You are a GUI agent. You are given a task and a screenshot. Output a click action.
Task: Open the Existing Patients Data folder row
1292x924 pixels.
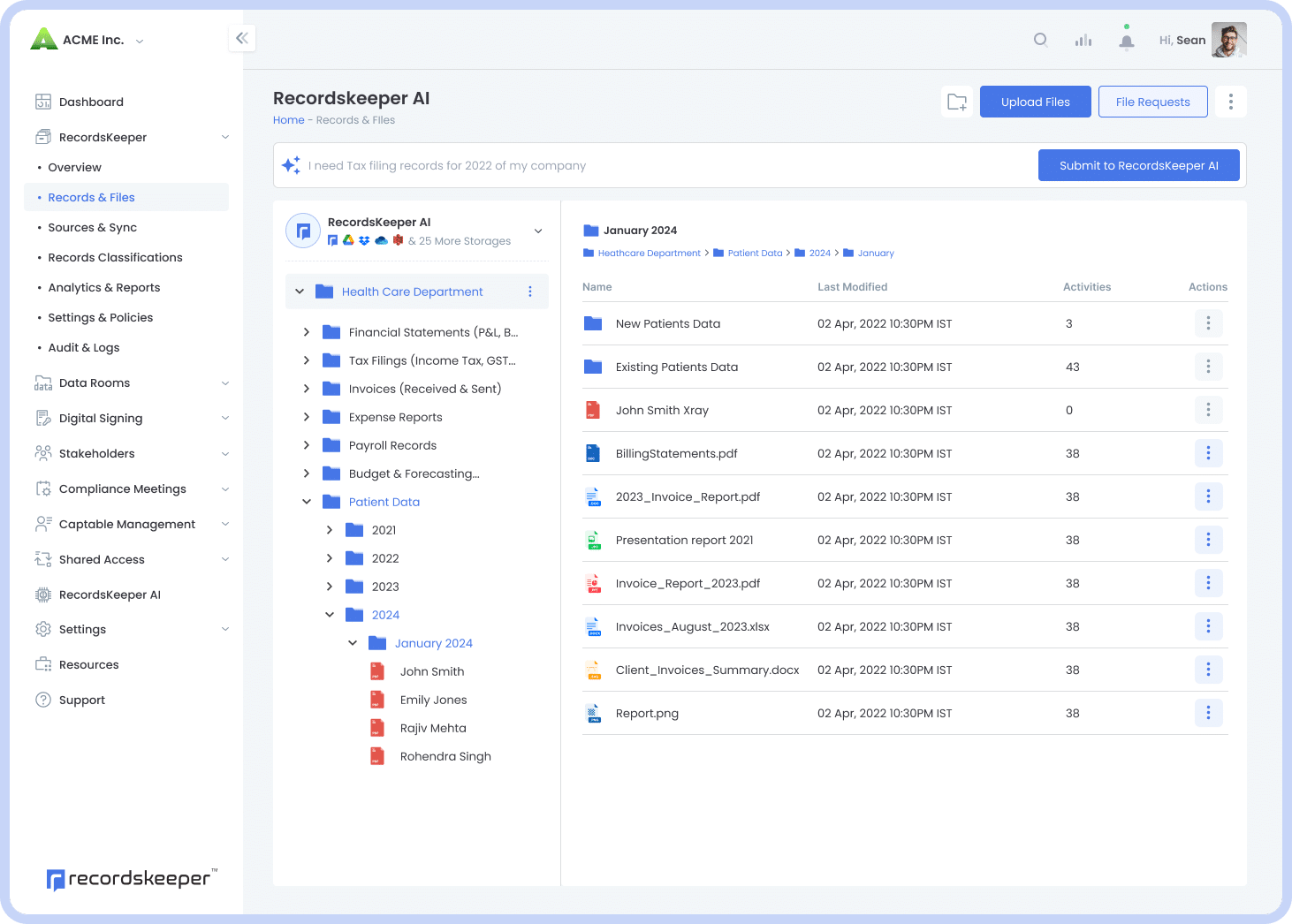pos(905,367)
